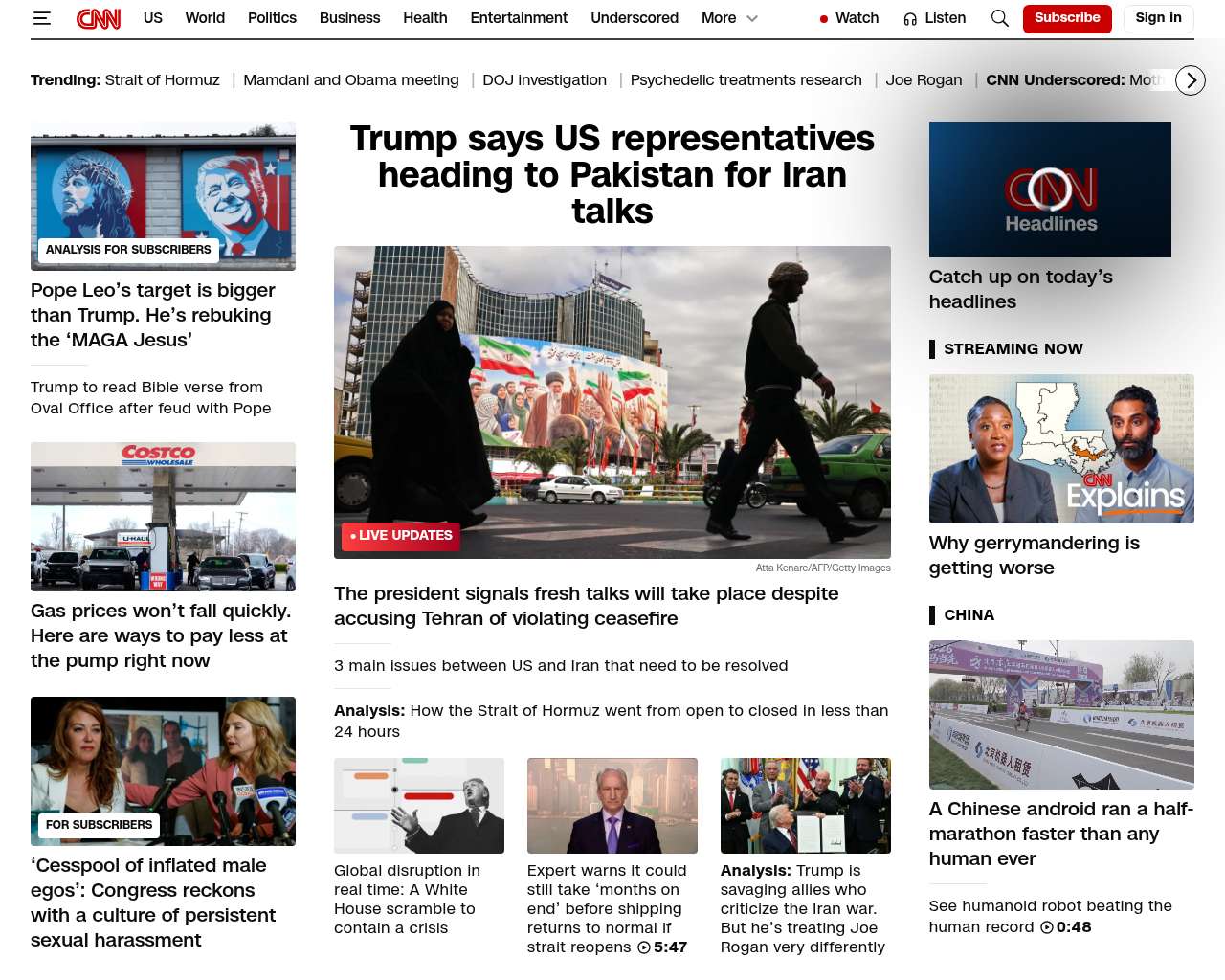This screenshot has height=980, width=1225.
Task: Open trending topic Strait of Hormuz
Action: pyautogui.click(x=162, y=80)
